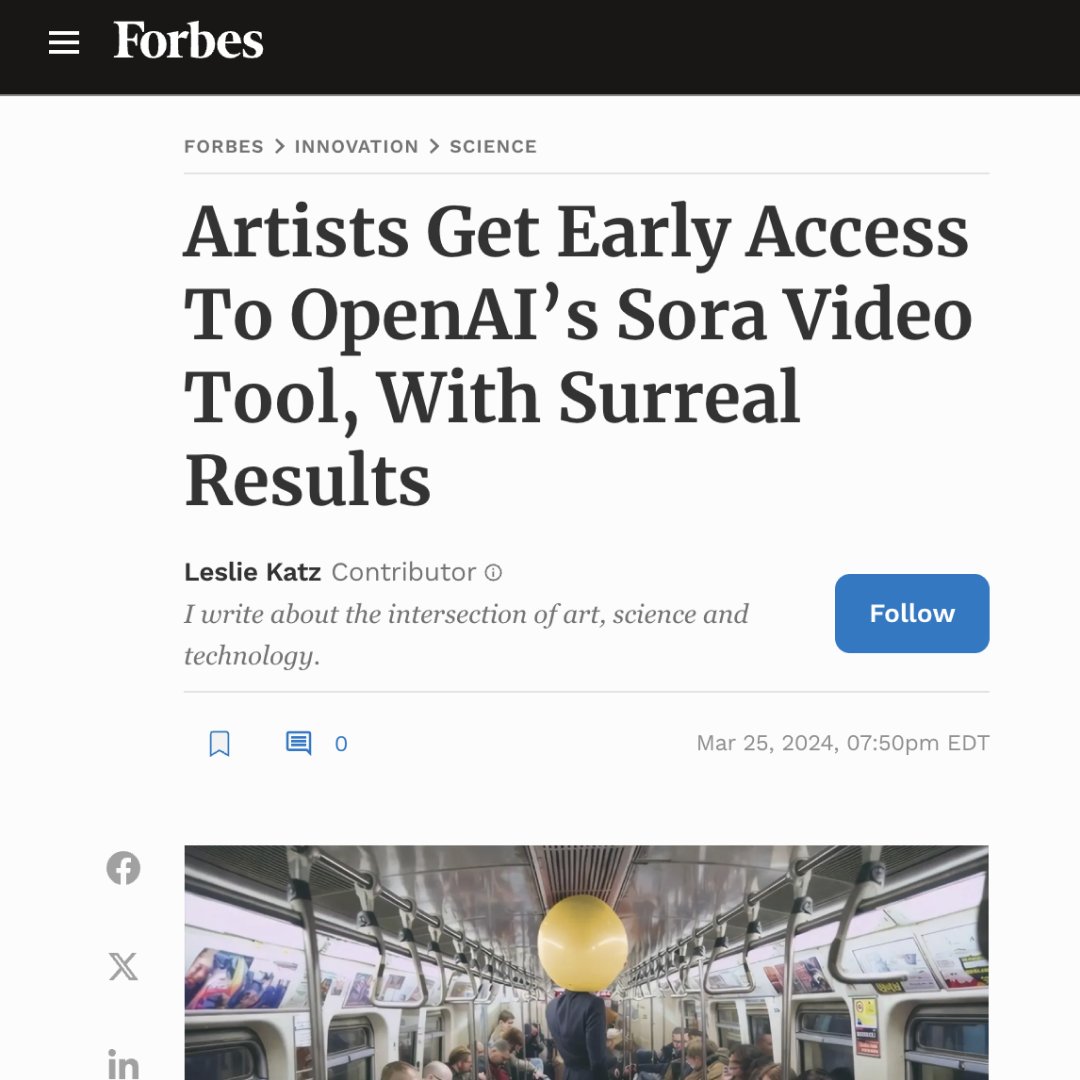Click the author bio about art, science
The height and width of the screenshot is (1080, 1080).
466,634
